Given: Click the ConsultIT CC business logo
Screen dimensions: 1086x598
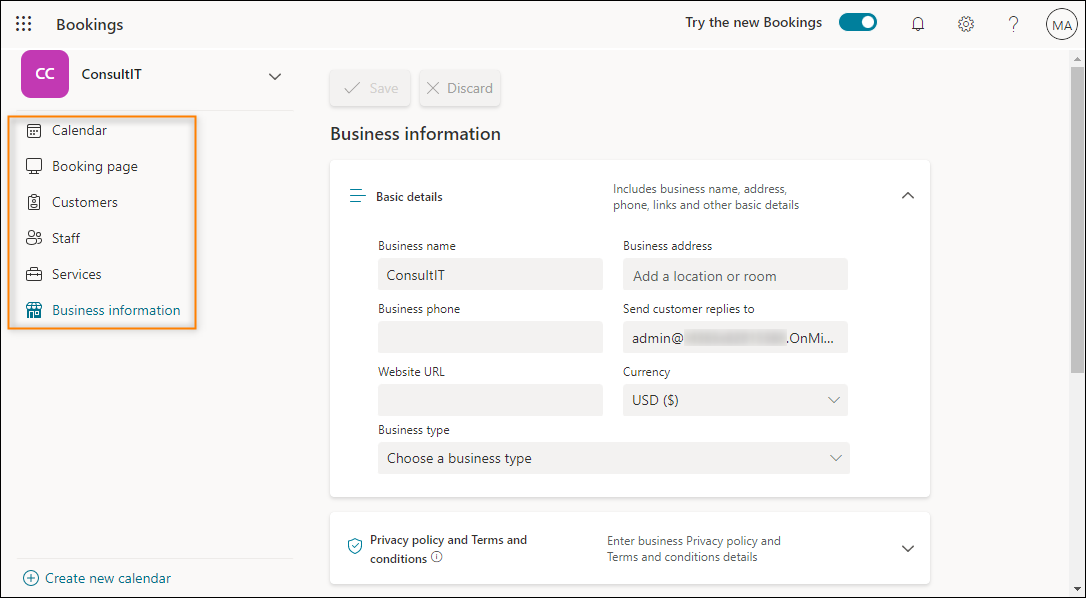Looking at the screenshot, I should [45, 74].
